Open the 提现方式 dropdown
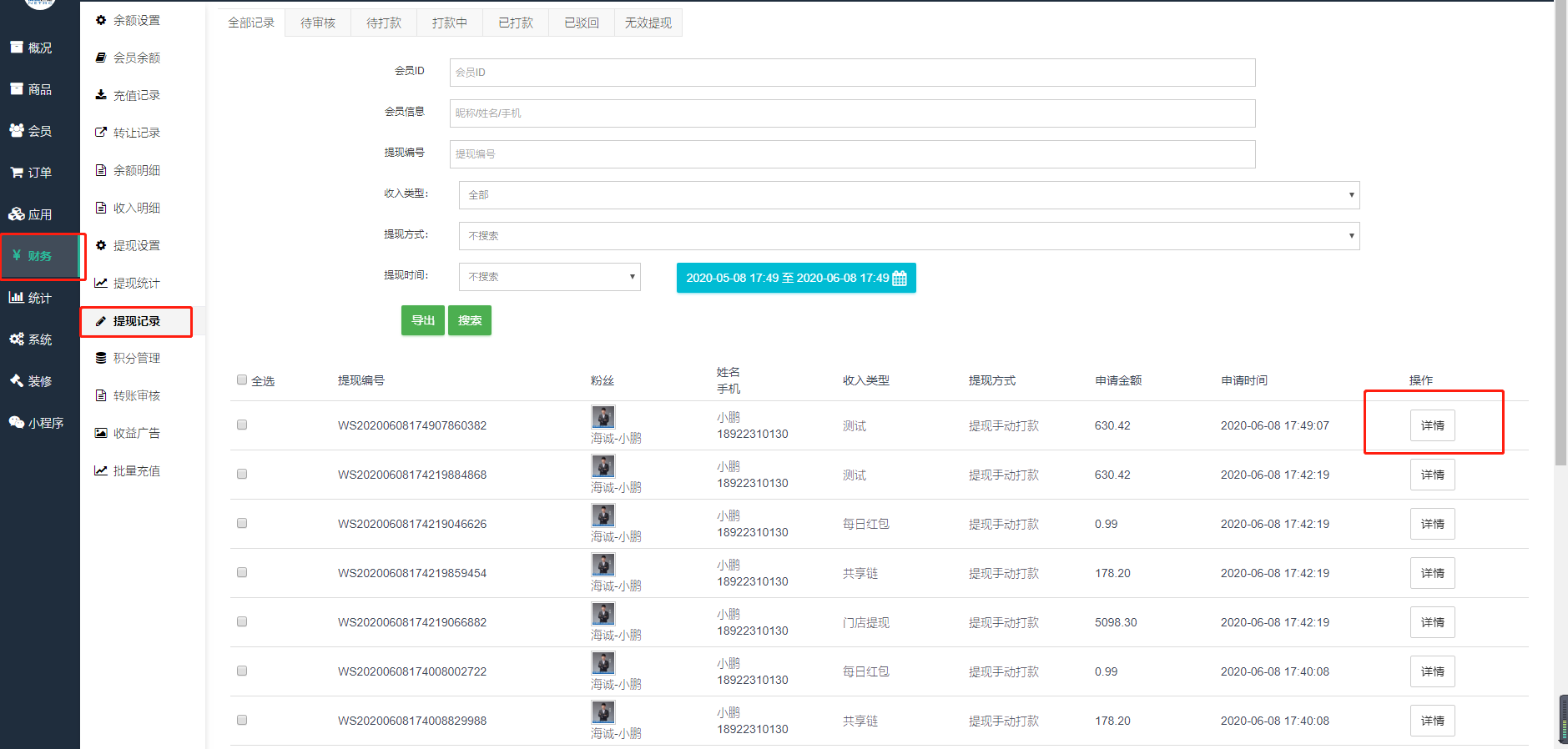 (x=909, y=236)
